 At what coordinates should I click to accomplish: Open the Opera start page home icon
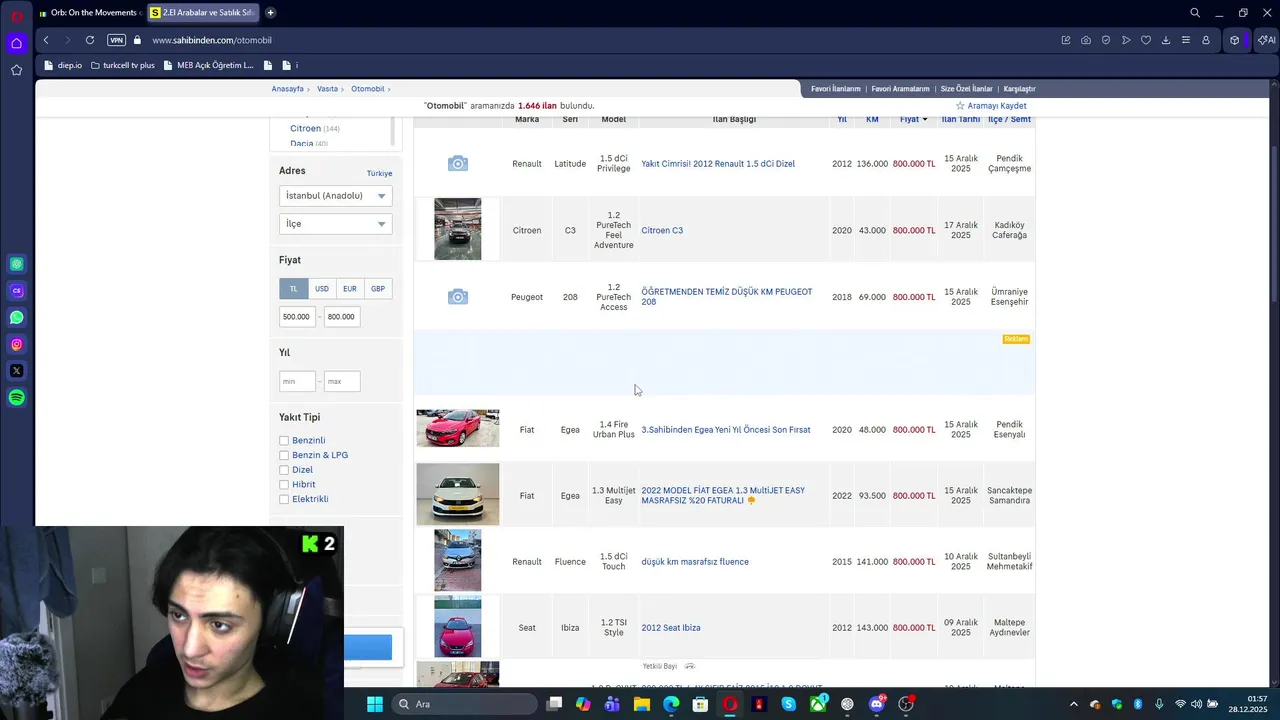16,43
